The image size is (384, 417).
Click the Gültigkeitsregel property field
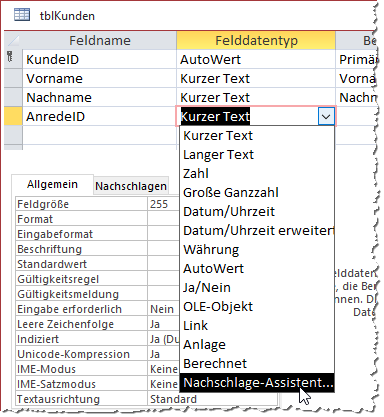coord(164,279)
